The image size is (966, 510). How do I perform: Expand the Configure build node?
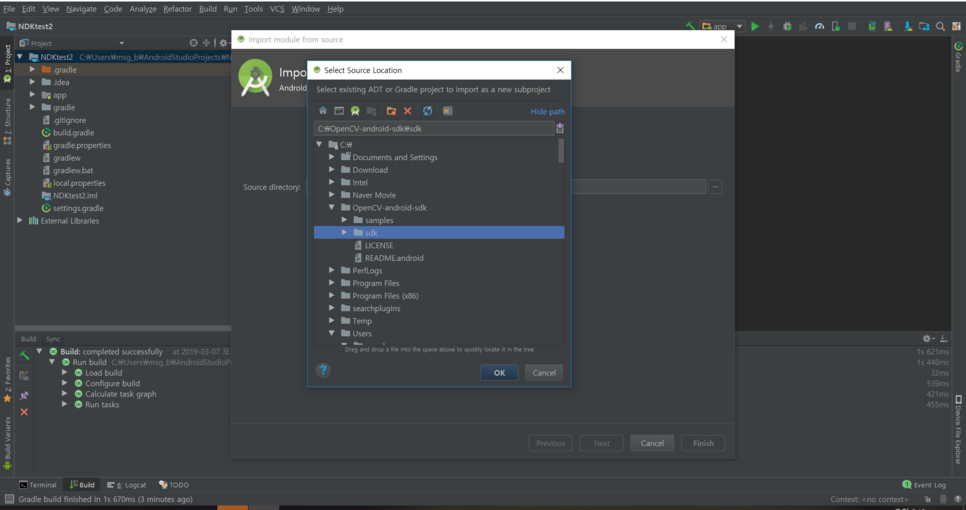pyautogui.click(x=65, y=383)
